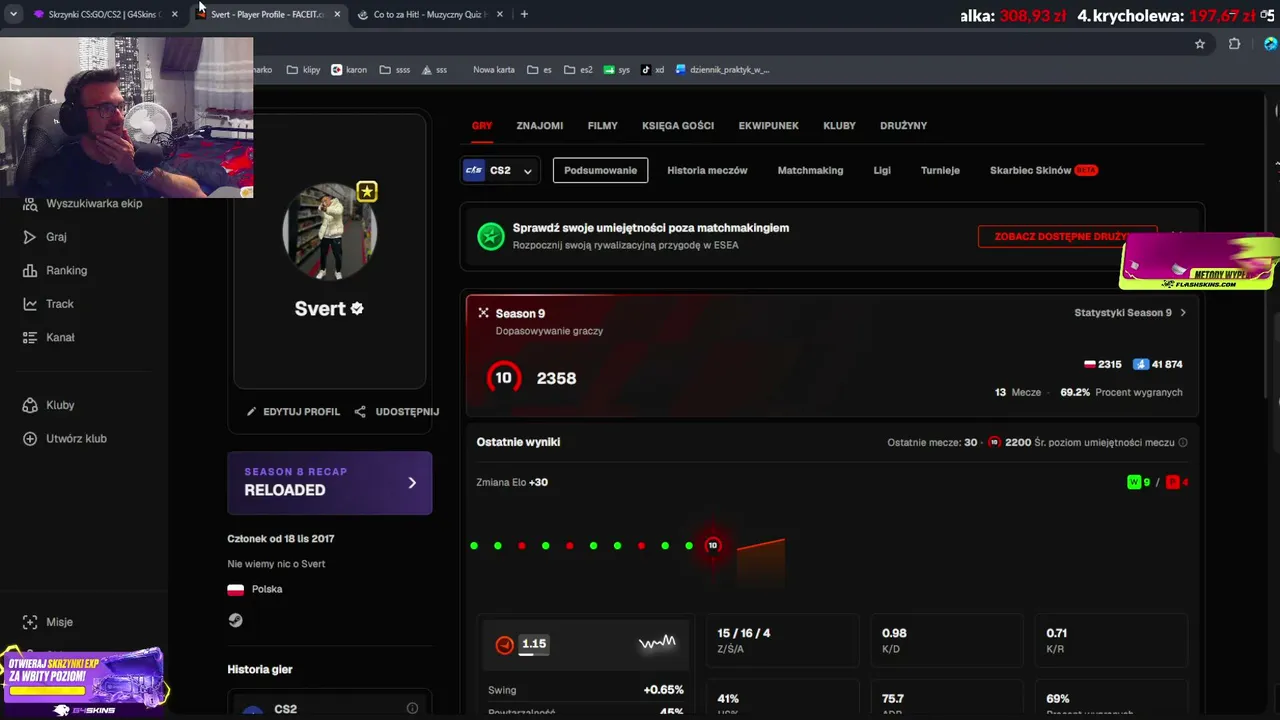The image size is (1280, 720).
Task: Click the UDOSTĘPNIJ button
Action: 397,411
